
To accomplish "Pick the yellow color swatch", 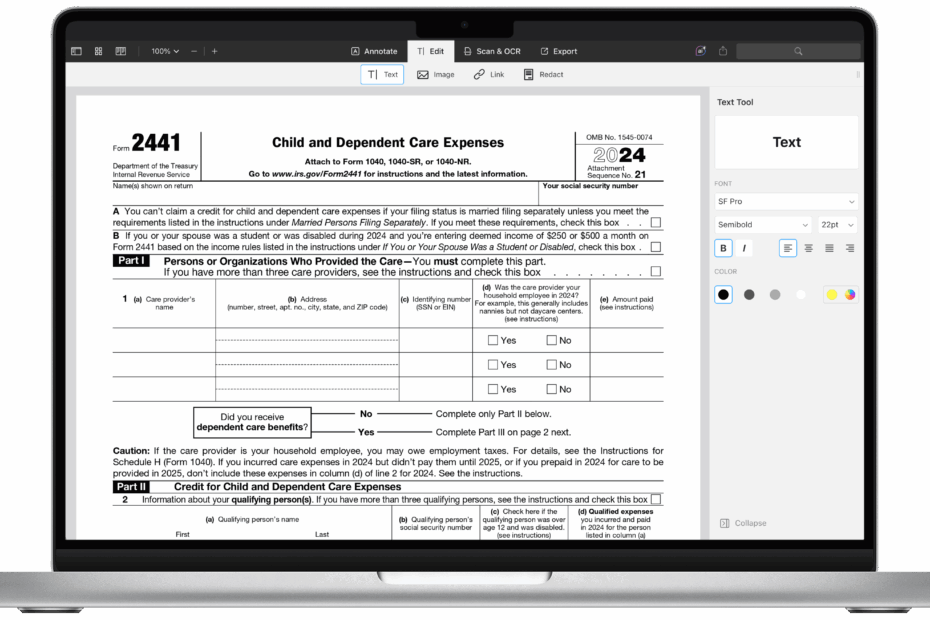I will [x=830, y=294].
